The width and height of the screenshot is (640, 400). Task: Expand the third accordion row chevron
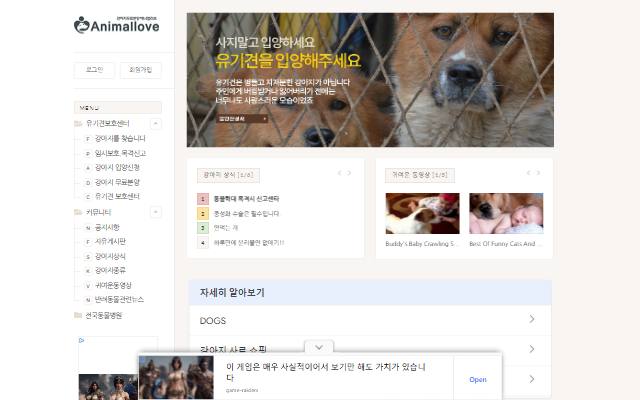coord(531,379)
